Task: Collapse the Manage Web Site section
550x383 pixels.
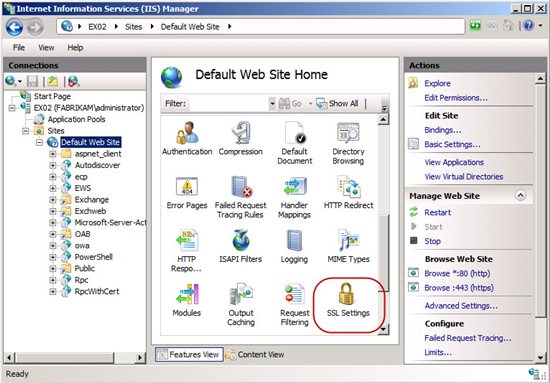Action: point(521,195)
